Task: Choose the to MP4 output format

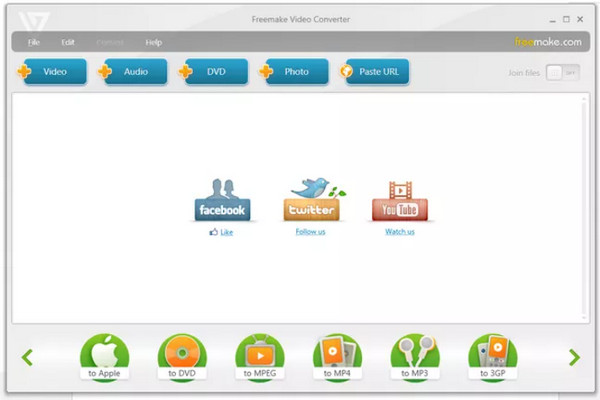Action: tap(337, 358)
